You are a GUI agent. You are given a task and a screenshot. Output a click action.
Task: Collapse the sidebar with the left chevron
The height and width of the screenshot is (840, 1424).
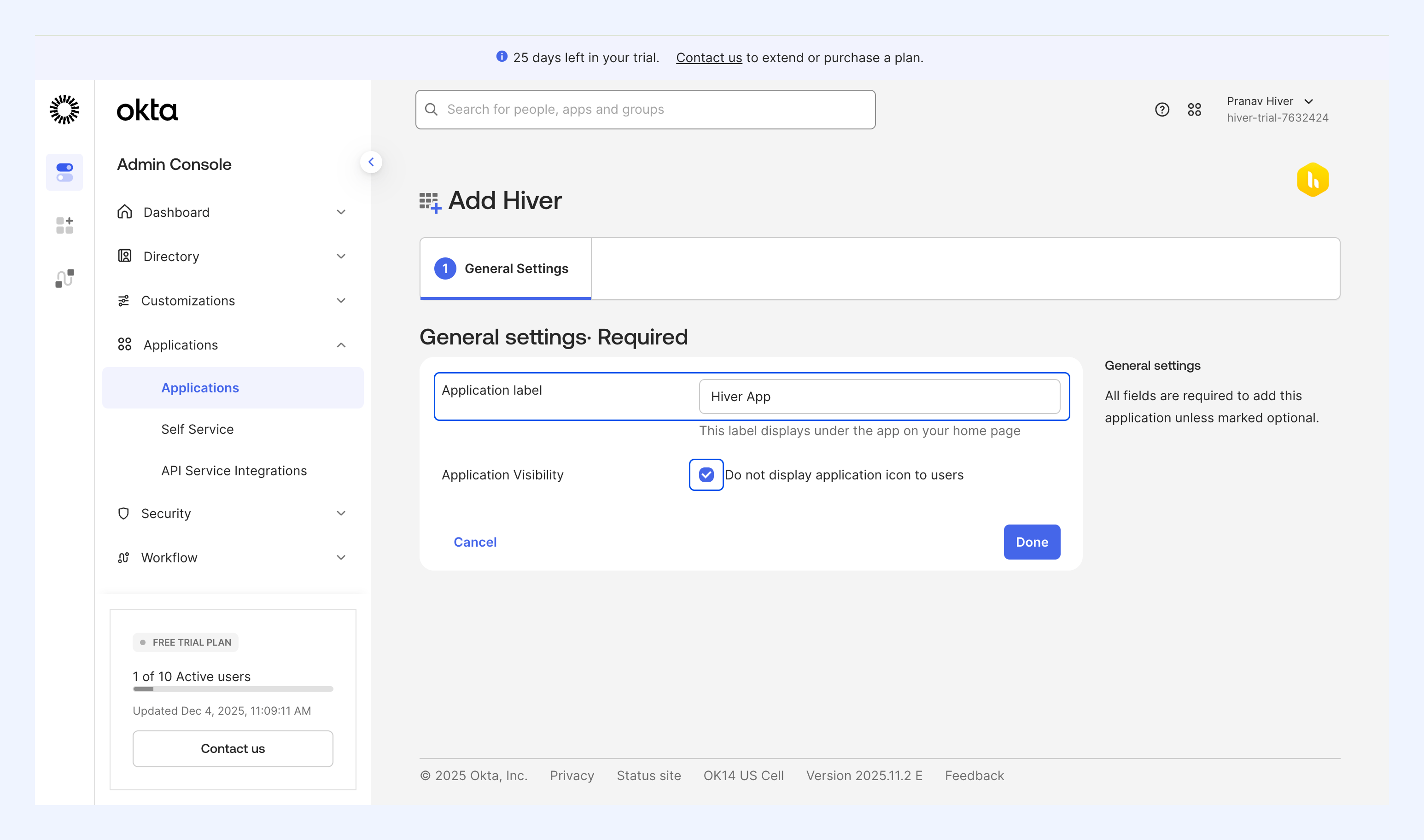click(371, 163)
